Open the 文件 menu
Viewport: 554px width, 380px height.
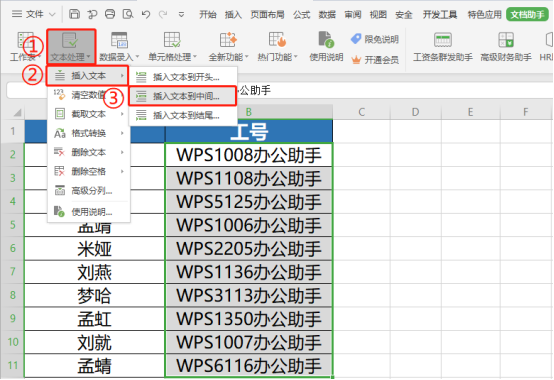[x=34, y=14]
